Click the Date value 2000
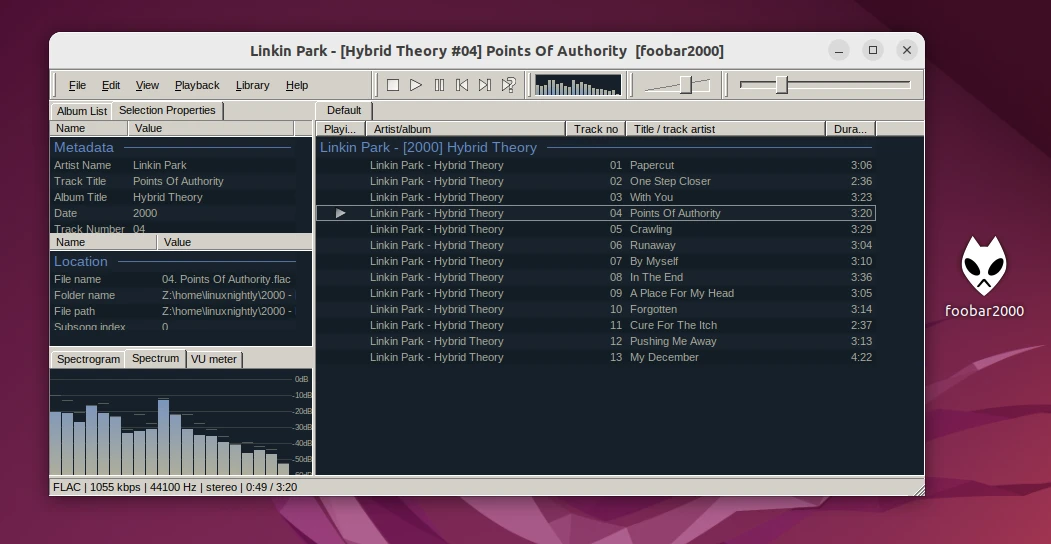 (145, 213)
